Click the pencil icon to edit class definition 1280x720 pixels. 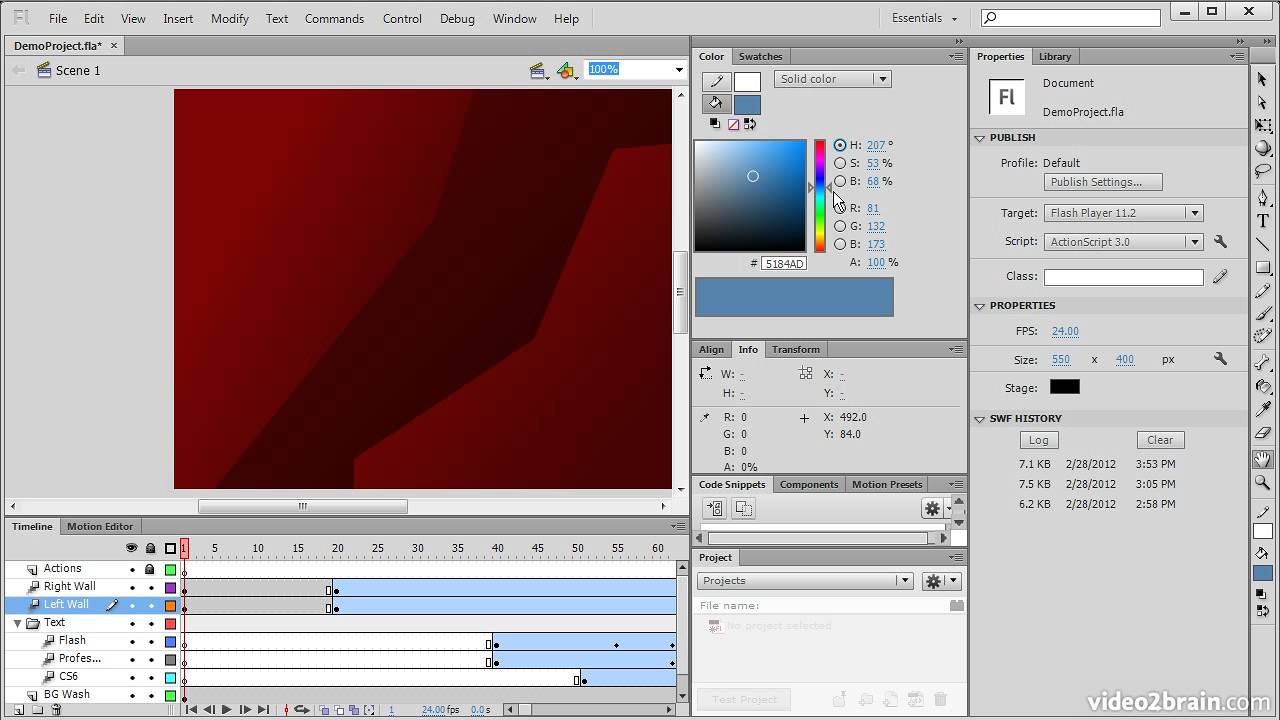coord(1220,277)
